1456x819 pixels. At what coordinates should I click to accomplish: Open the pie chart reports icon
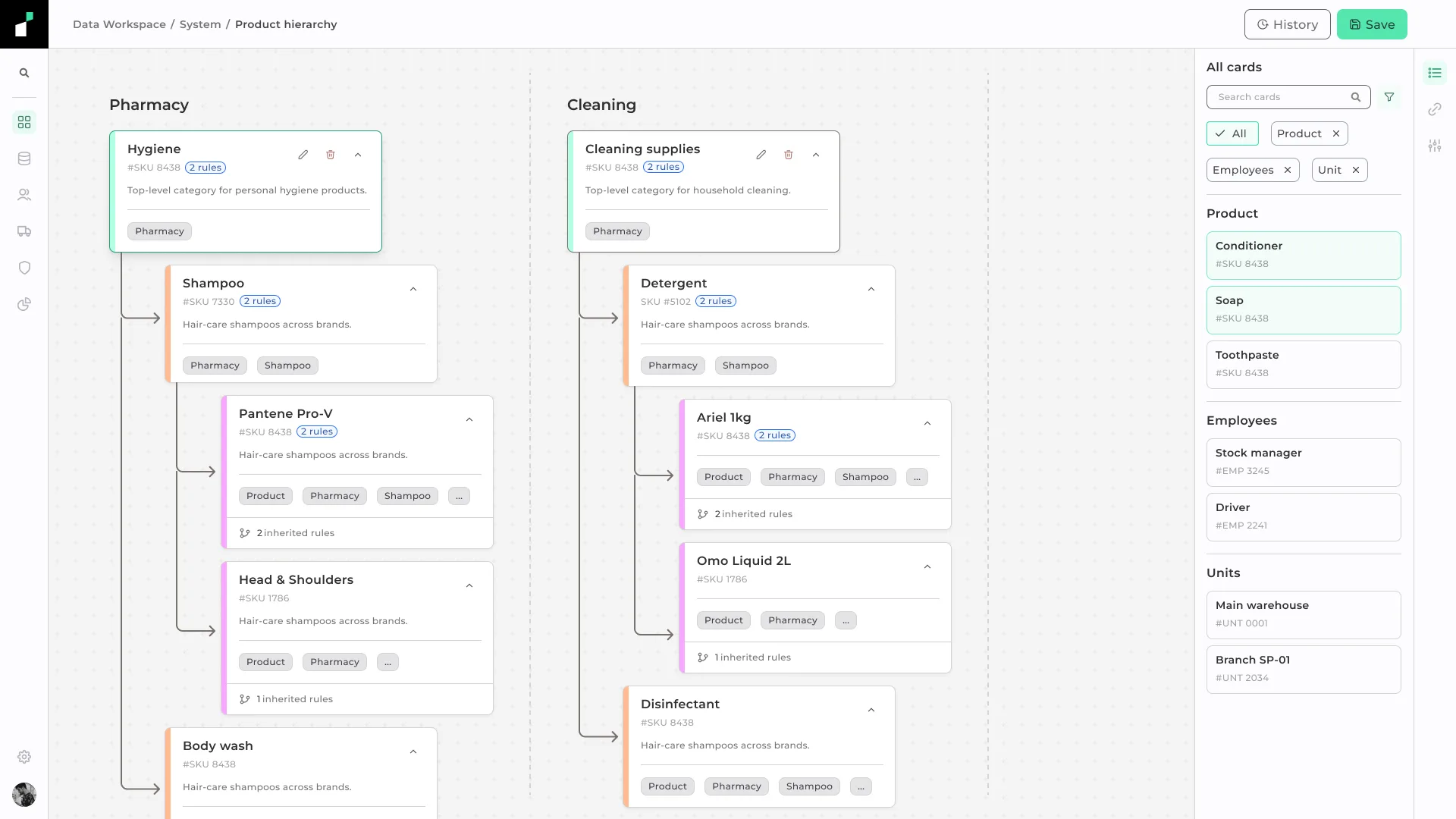click(x=24, y=304)
